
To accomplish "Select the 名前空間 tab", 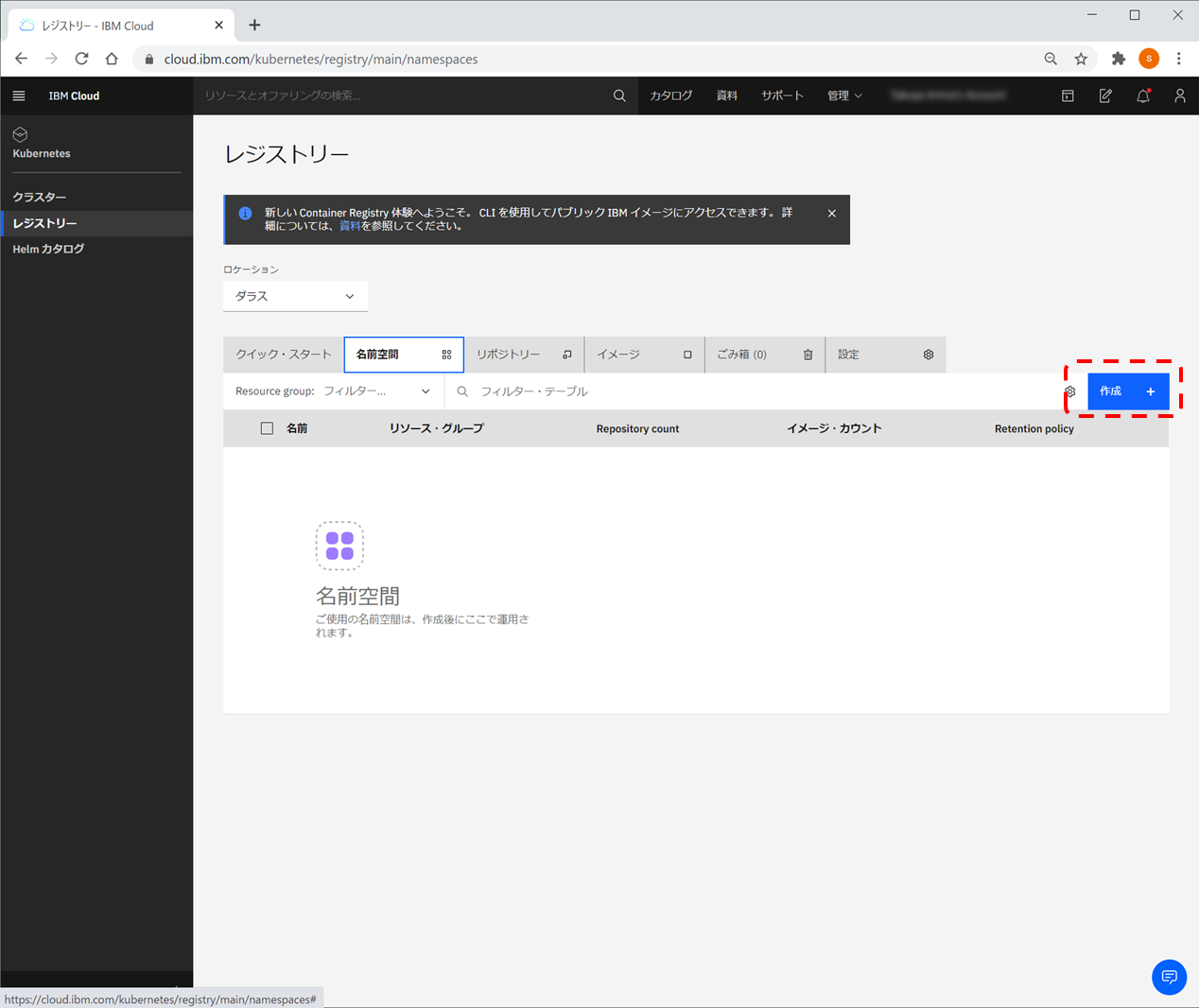I will click(404, 355).
